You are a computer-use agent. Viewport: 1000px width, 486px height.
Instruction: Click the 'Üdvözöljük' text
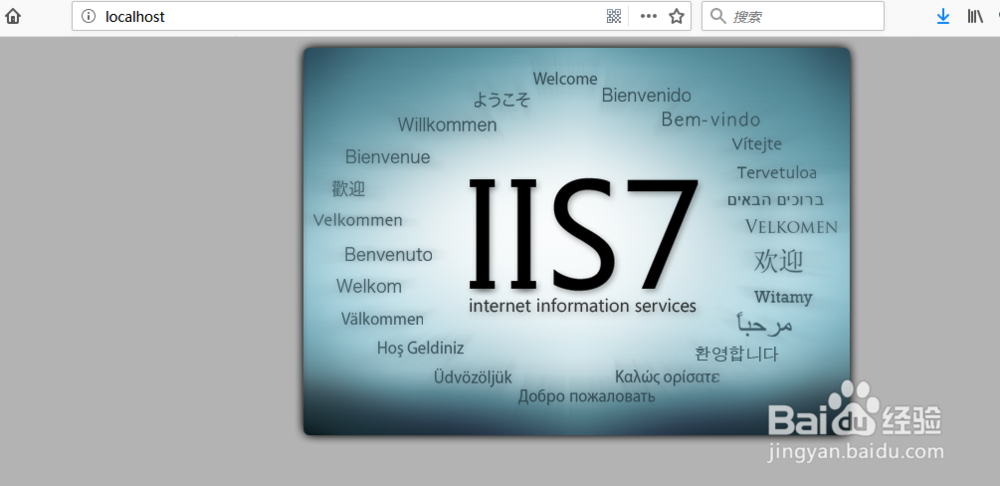(x=473, y=377)
